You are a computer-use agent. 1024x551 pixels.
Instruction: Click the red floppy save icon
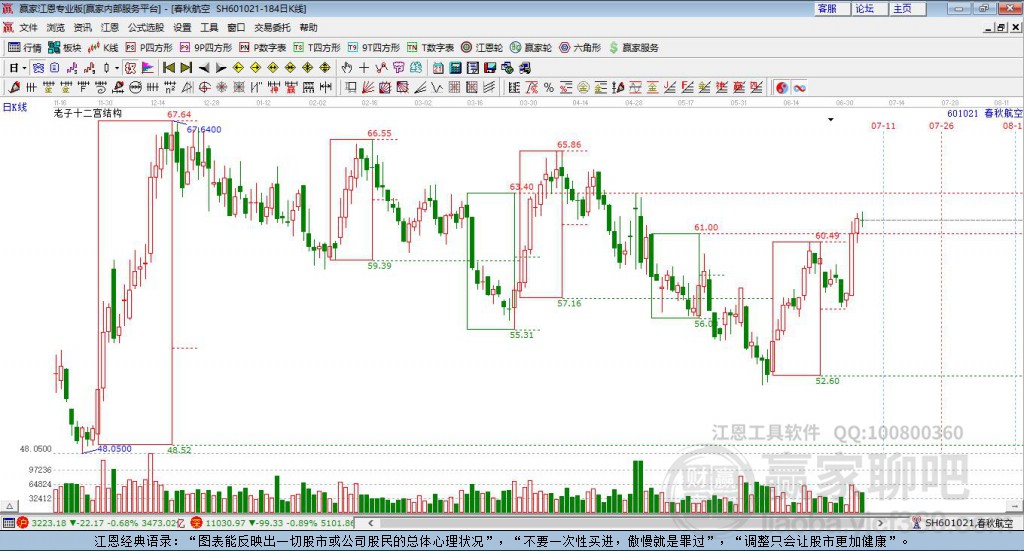(x=490, y=68)
